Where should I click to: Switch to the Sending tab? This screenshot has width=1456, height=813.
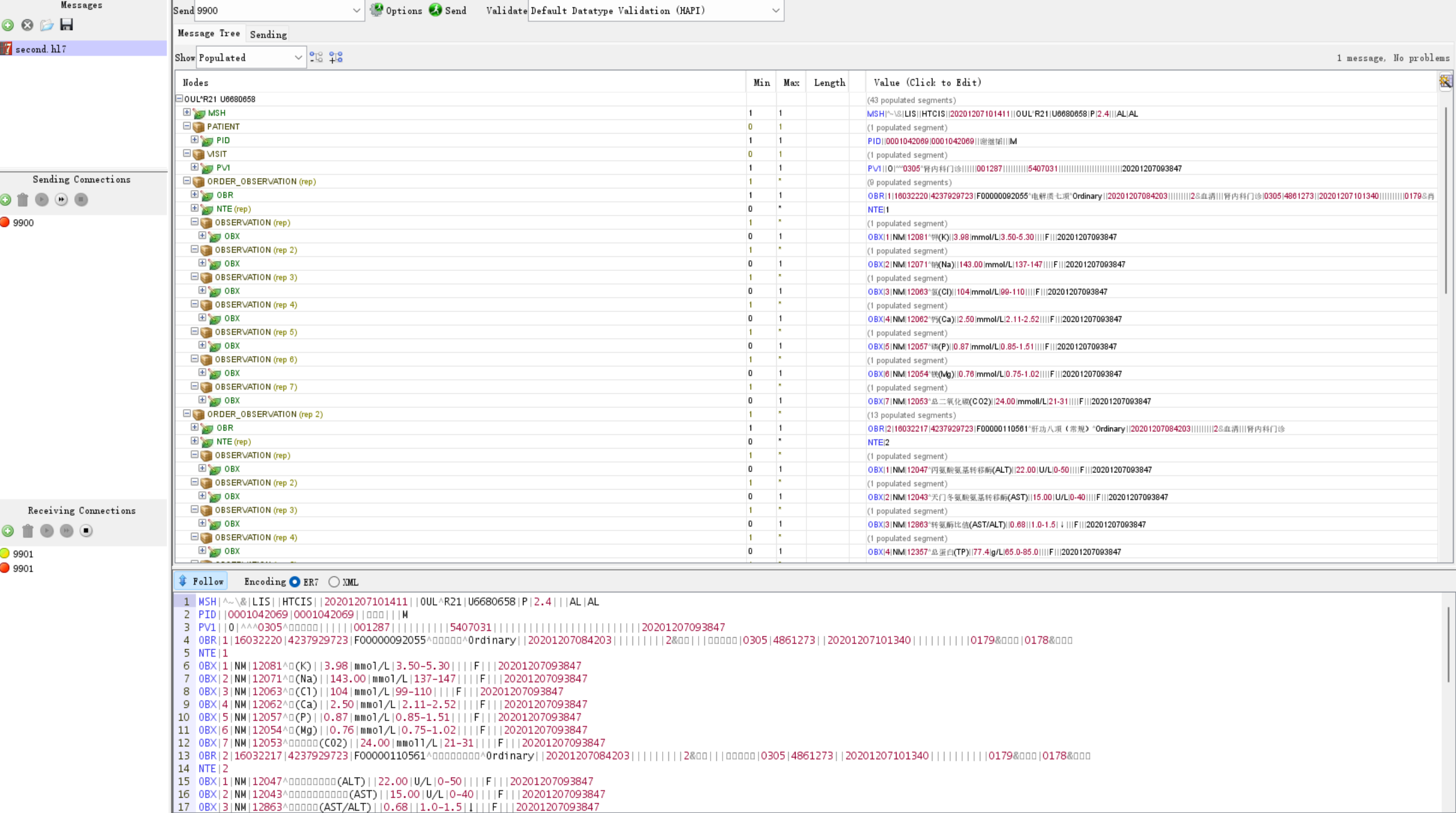tap(268, 34)
